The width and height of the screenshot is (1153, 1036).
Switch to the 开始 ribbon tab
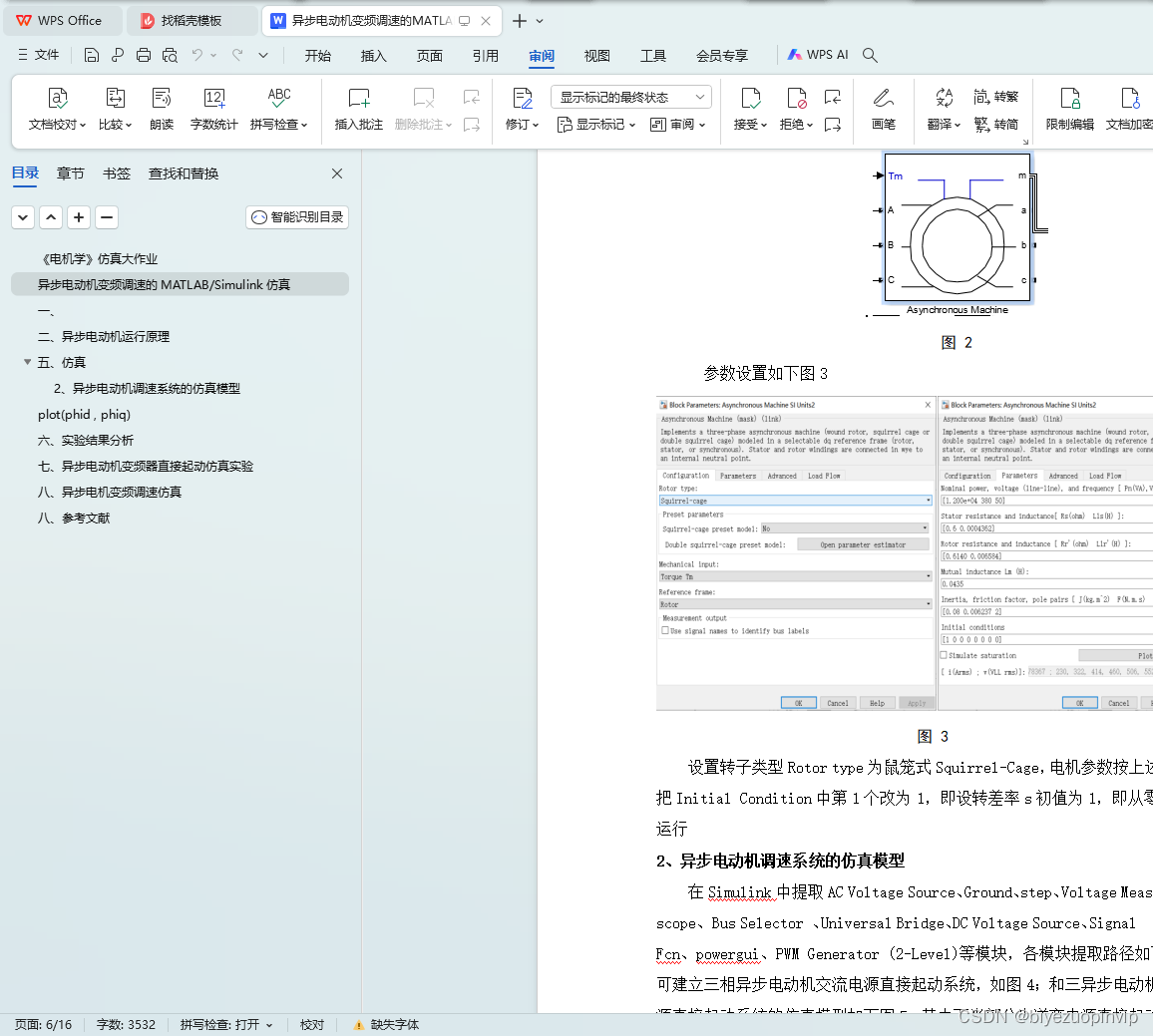pyautogui.click(x=317, y=56)
